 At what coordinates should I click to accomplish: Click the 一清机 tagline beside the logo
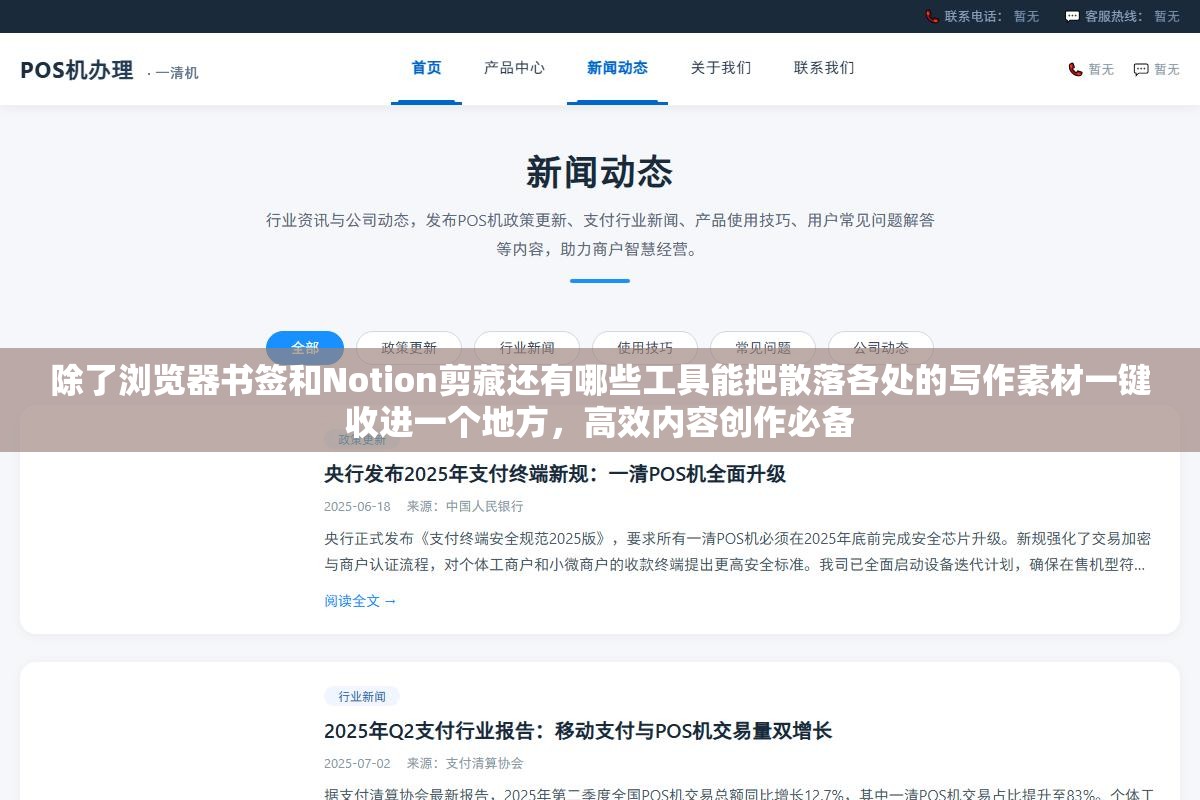173,72
